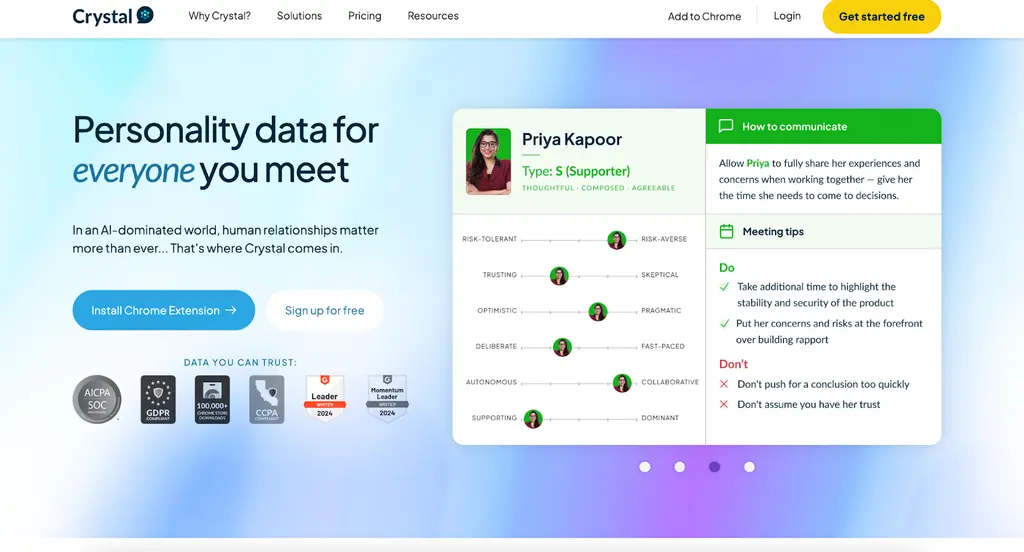Click the checkmark beside 'Put her concerns'
1024x552 pixels.
point(724,323)
